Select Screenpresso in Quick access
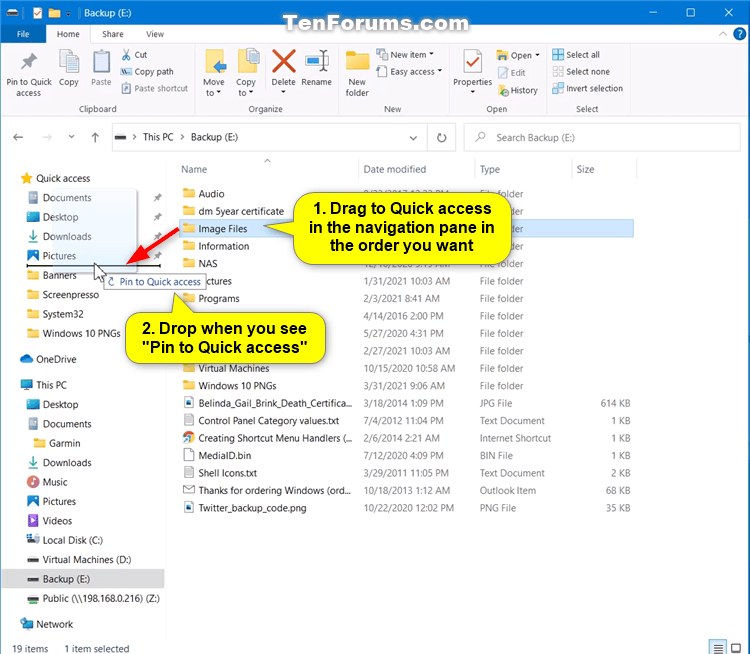Viewport: 750px width, 654px height. pyautogui.click(x=63, y=294)
